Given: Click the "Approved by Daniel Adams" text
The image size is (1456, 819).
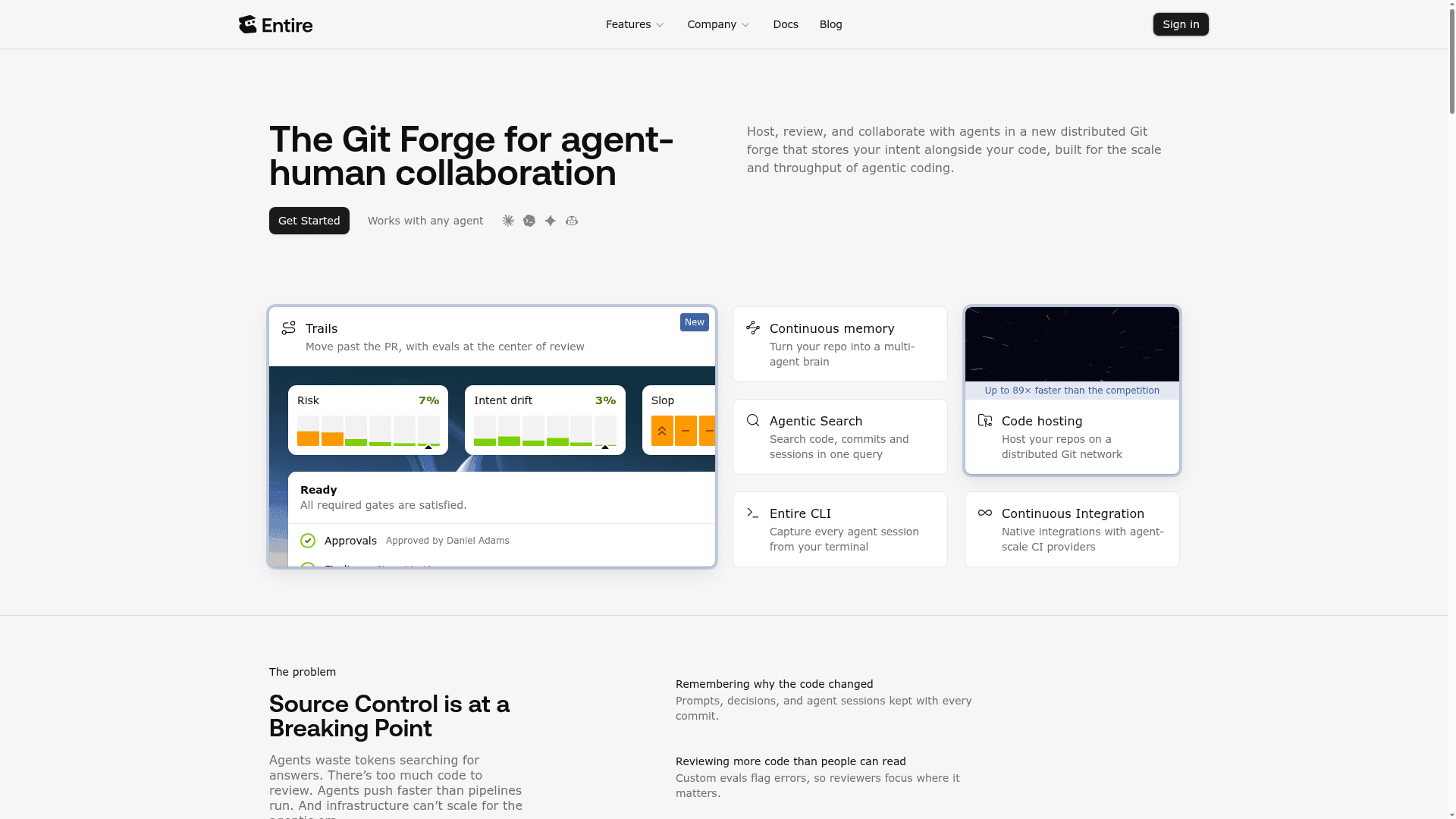Looking at the screenshot, I should tap(447, 541).
